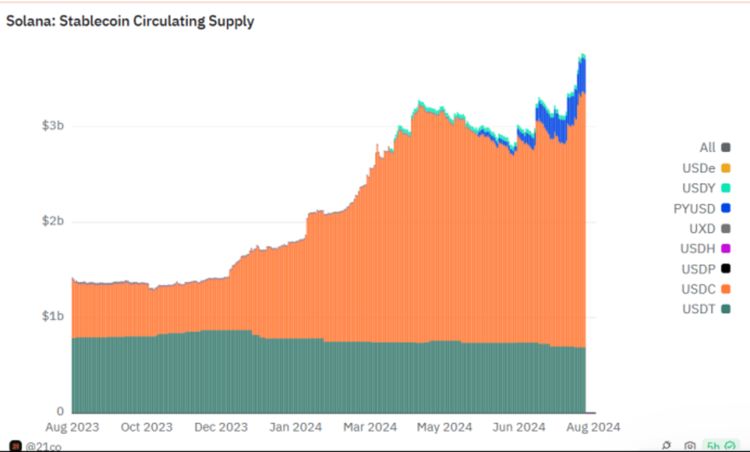Click the Aug 2024 x-axis label

click(x=593, y=427)
